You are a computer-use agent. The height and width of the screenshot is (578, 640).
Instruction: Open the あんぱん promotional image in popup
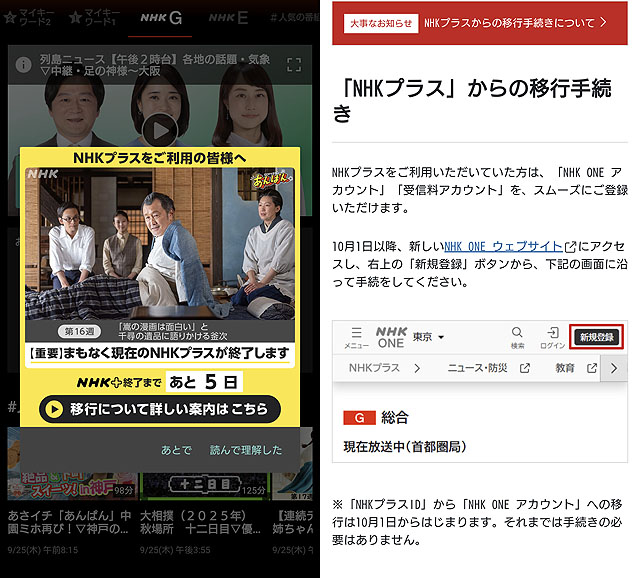(x=160, y=244)
